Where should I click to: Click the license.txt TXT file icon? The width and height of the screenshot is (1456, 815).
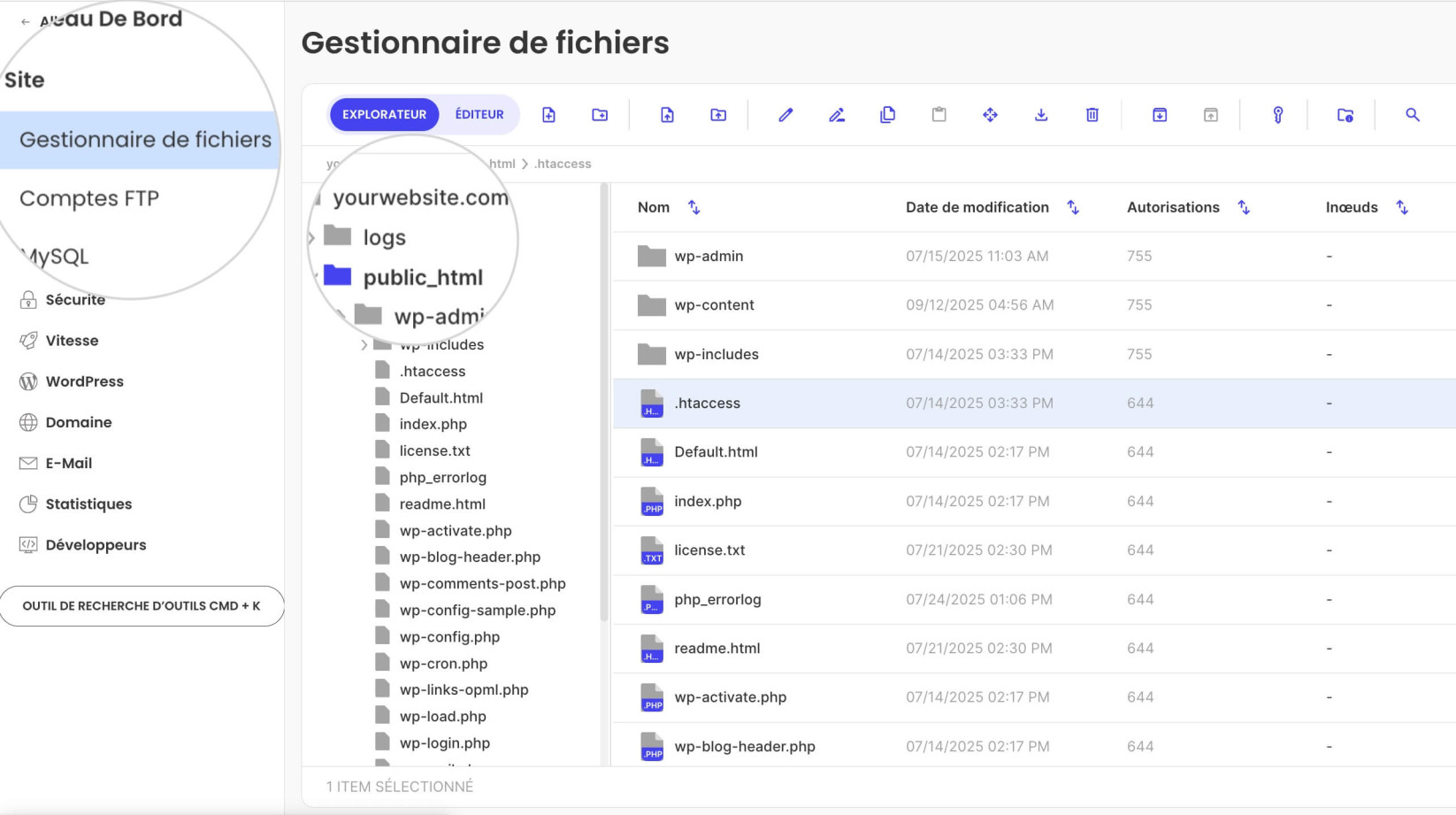652,550
